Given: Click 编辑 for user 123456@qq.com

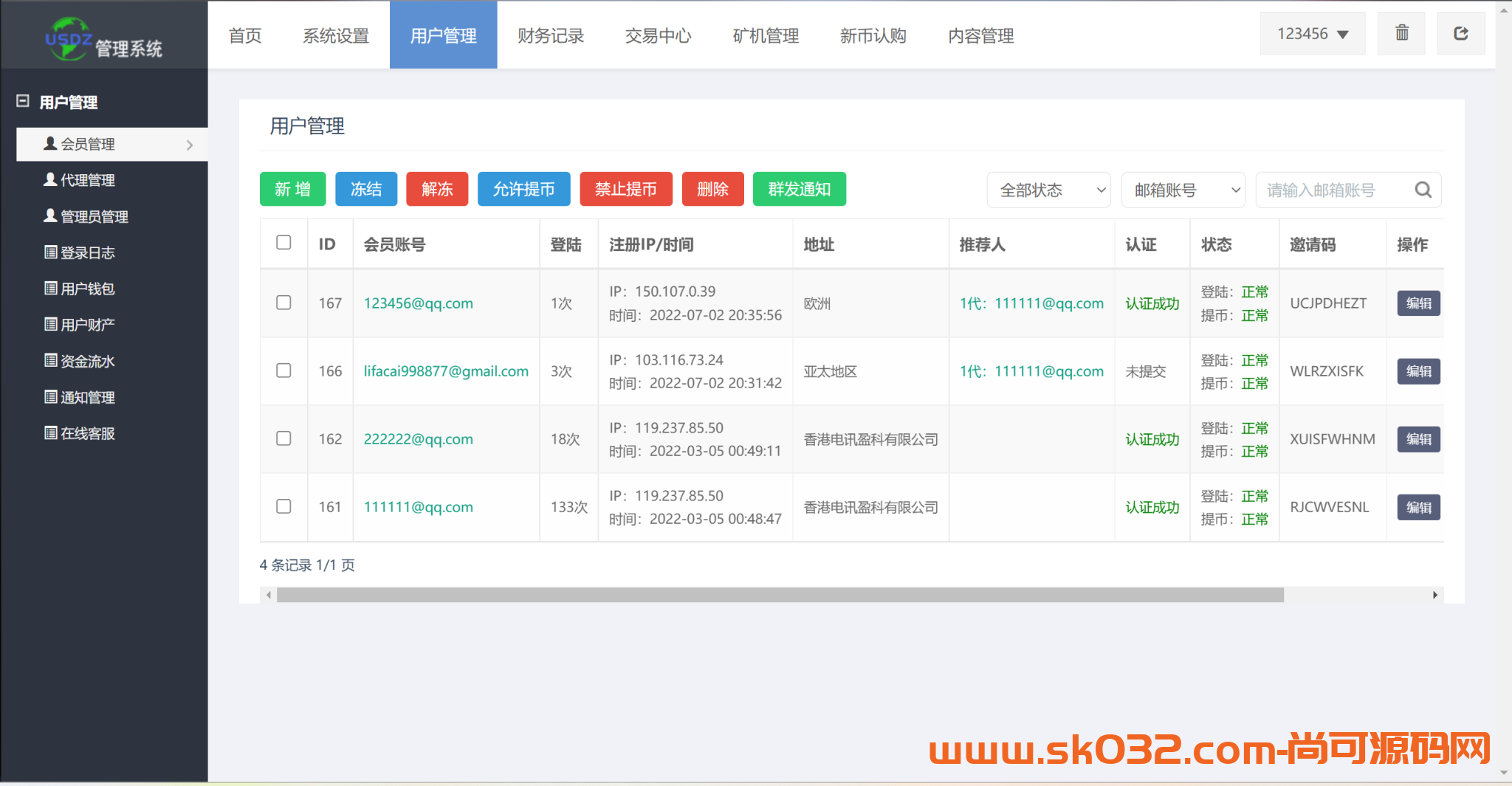Looking at the screenshot, I should tap(1418, 303).
